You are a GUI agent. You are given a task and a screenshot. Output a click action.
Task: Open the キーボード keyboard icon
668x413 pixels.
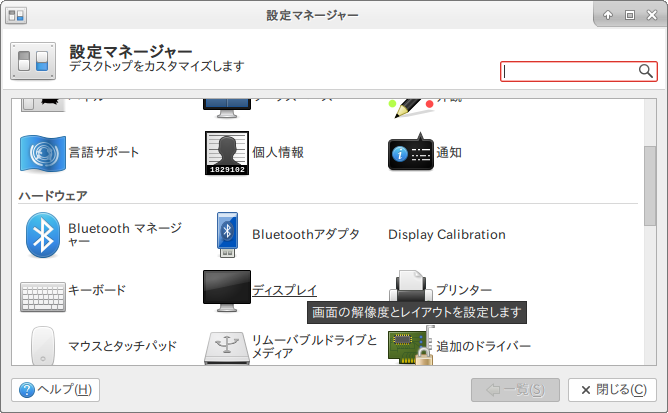(x=43, y=297)
